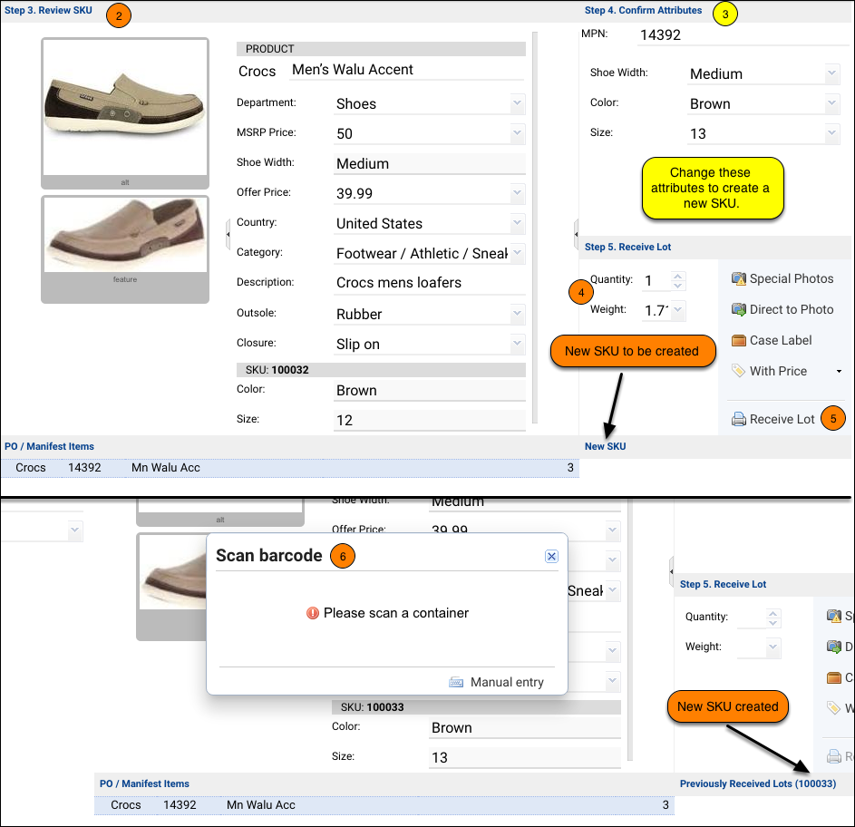Launch Direct to Photo

741,309
